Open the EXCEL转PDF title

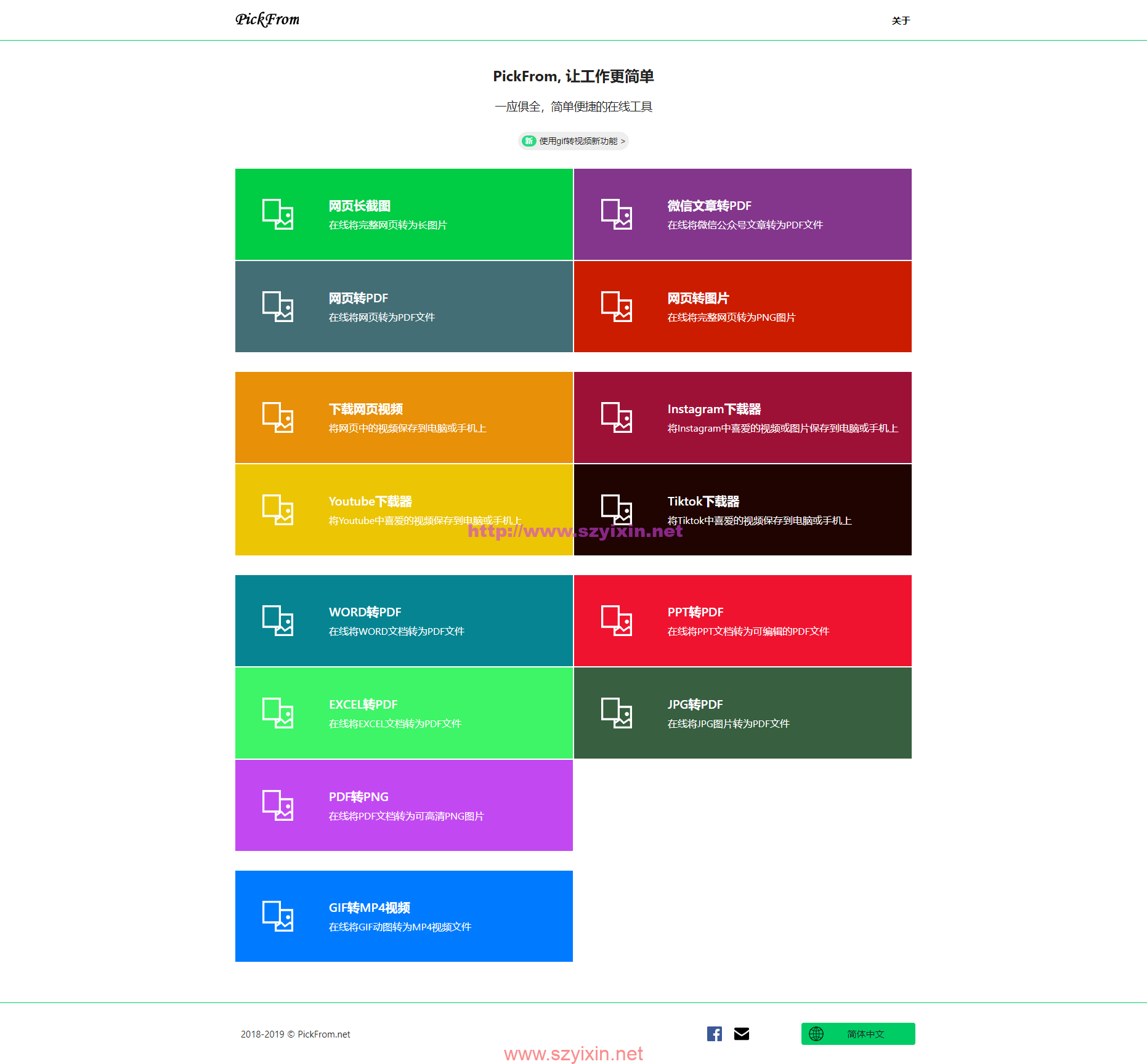click(363, 704)
